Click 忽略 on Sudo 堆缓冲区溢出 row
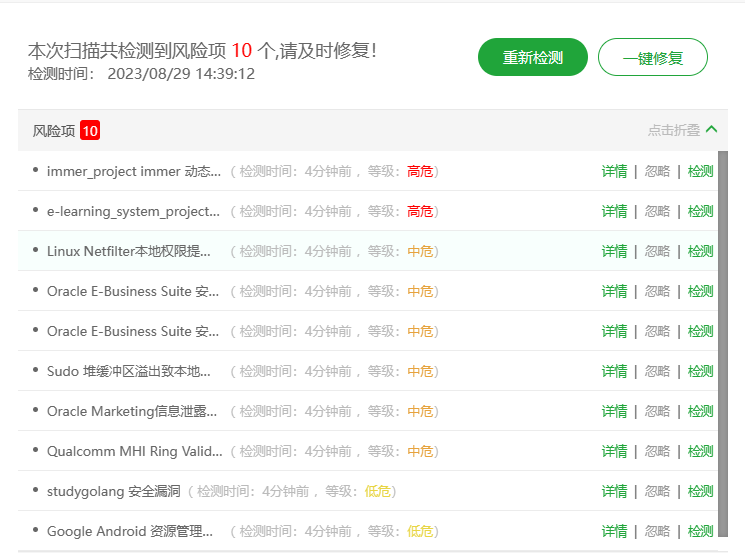This screenshot has width=745, height=553. (657, 371)
